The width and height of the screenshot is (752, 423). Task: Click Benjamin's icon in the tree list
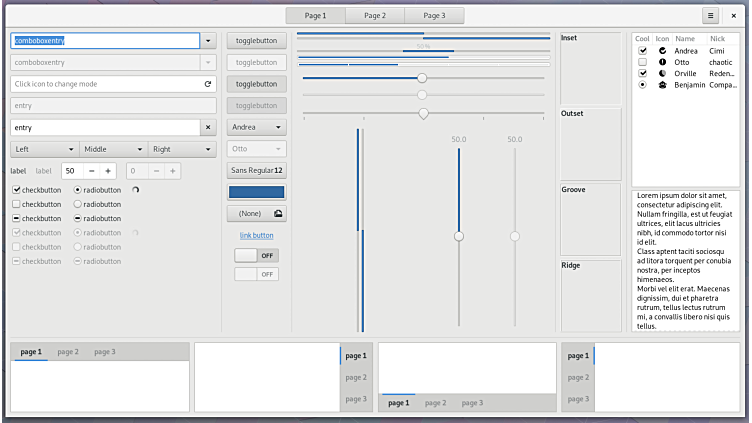[662, 85]
